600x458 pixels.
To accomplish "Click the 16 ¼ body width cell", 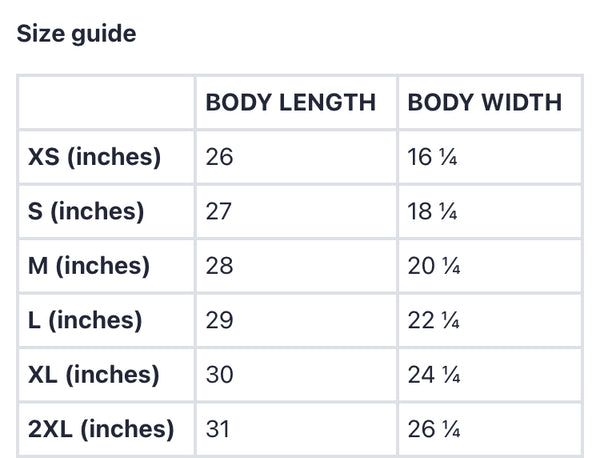I will point(433,157).
